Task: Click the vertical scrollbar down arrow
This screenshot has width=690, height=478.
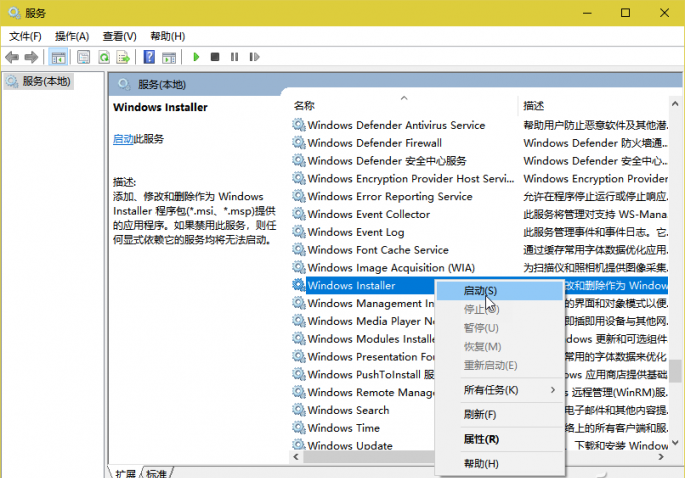Action: 675,443
